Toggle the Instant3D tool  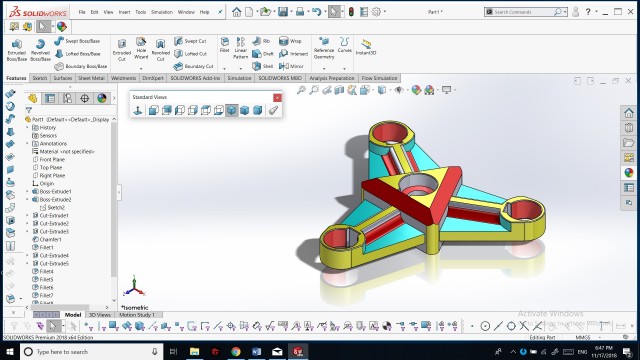366,47
